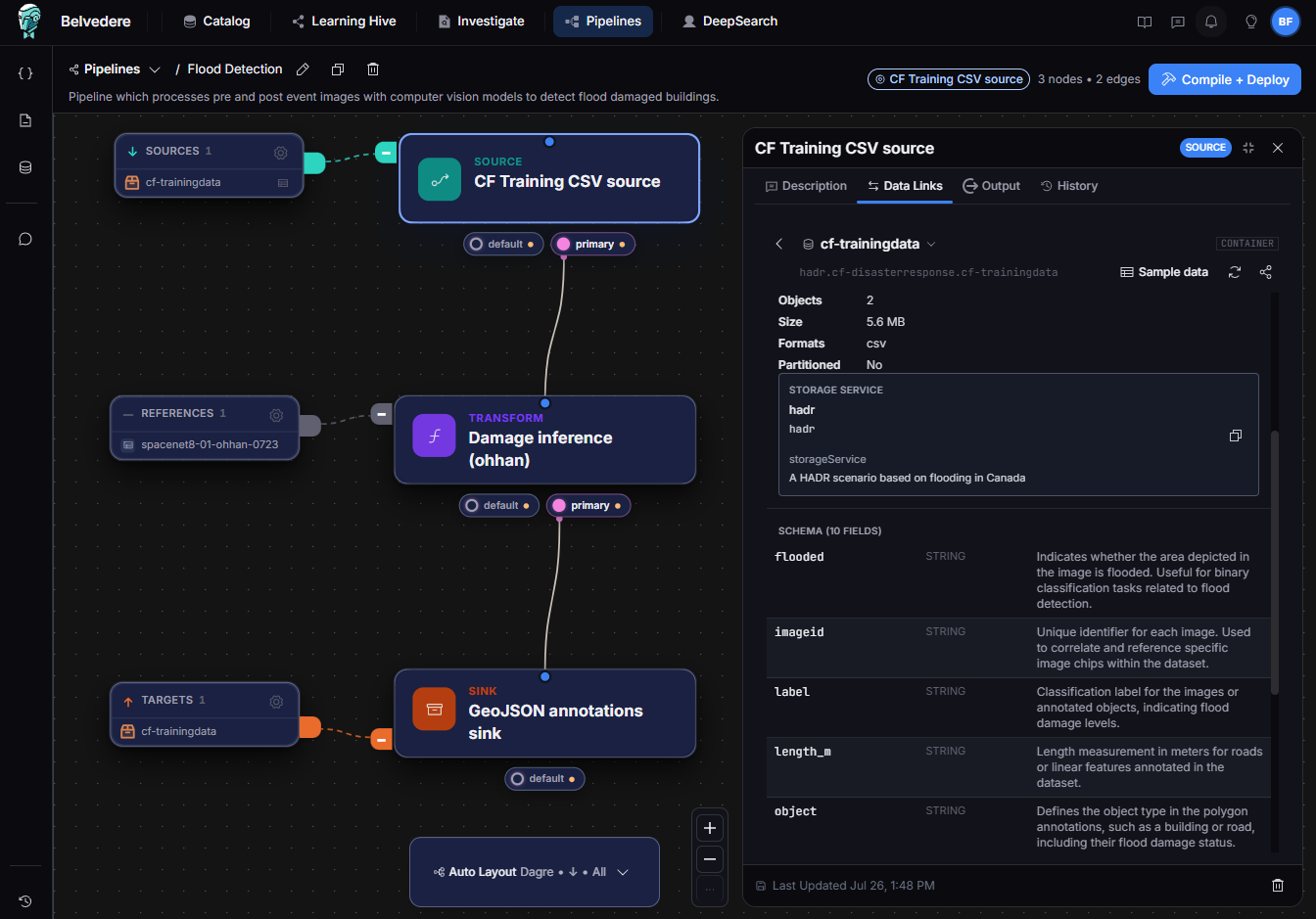
Task: Open REFERENCES panel settings gear
Action: [x=276, y=414]
